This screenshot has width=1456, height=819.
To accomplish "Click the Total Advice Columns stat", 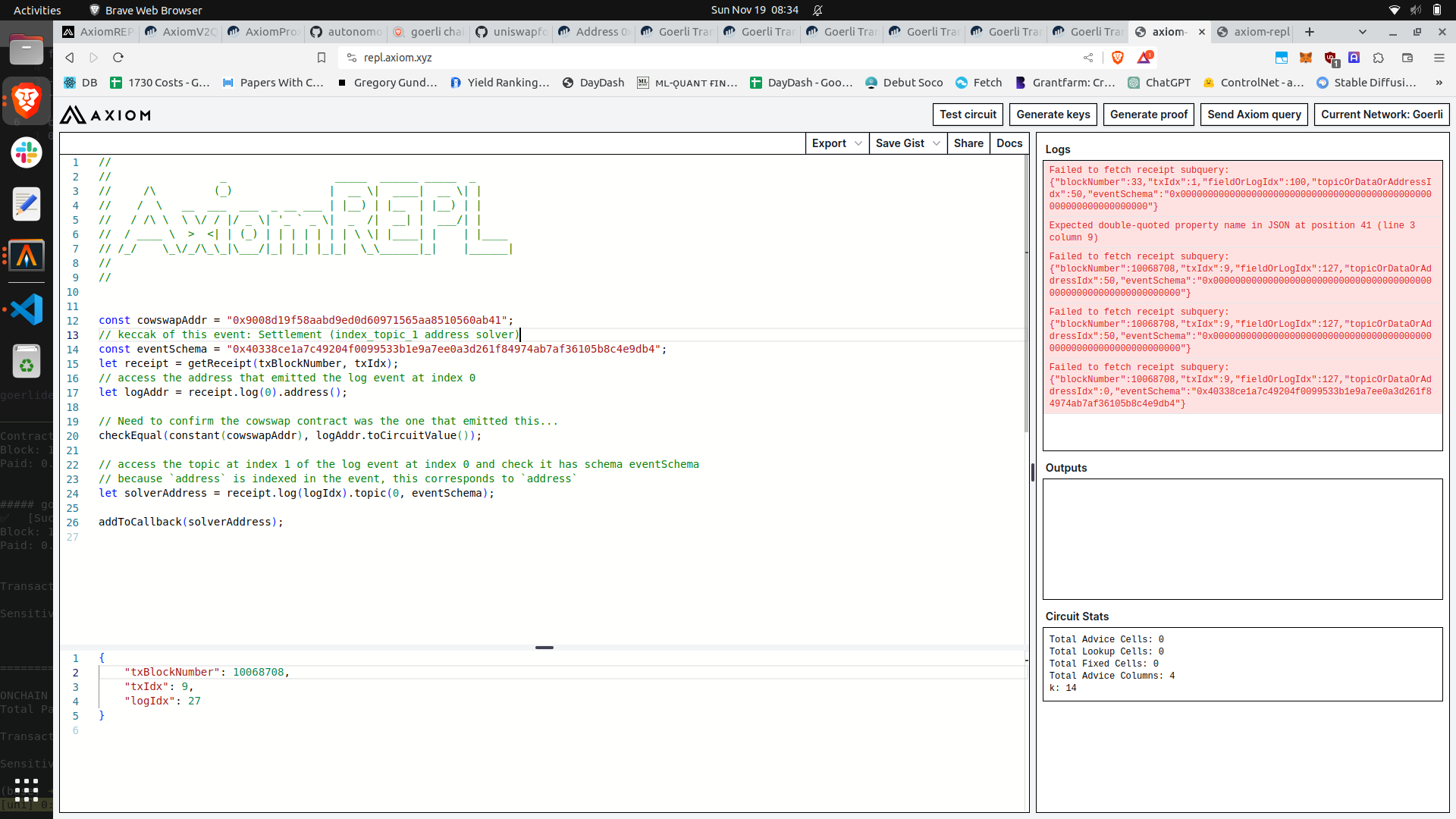I will [1112, 676].
